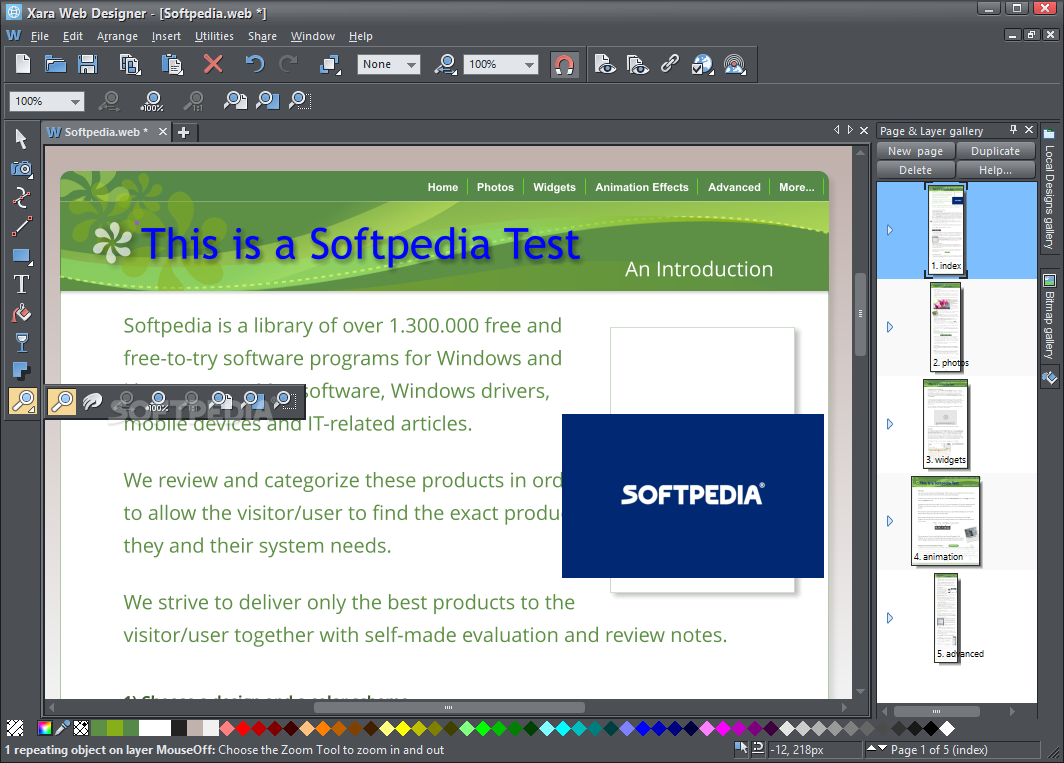Preview the whole website icon
The width and height of the screenshot is (1064, 763).
pos(637,64)
